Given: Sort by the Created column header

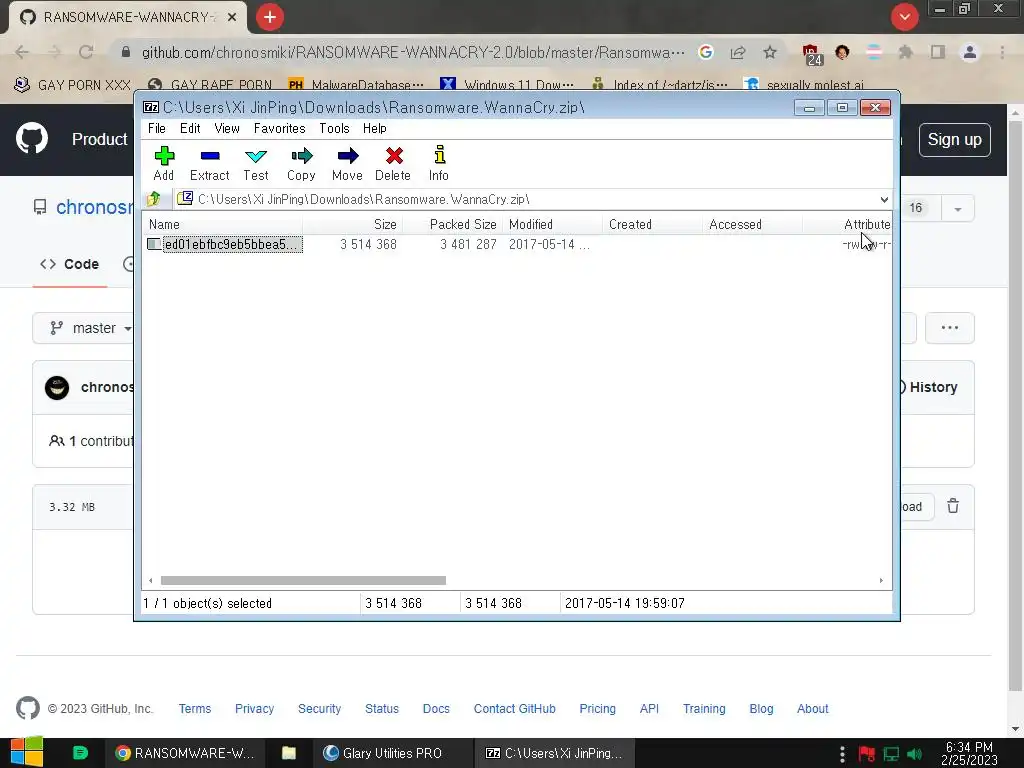Looking at the screenshot, I should (653, 224).
